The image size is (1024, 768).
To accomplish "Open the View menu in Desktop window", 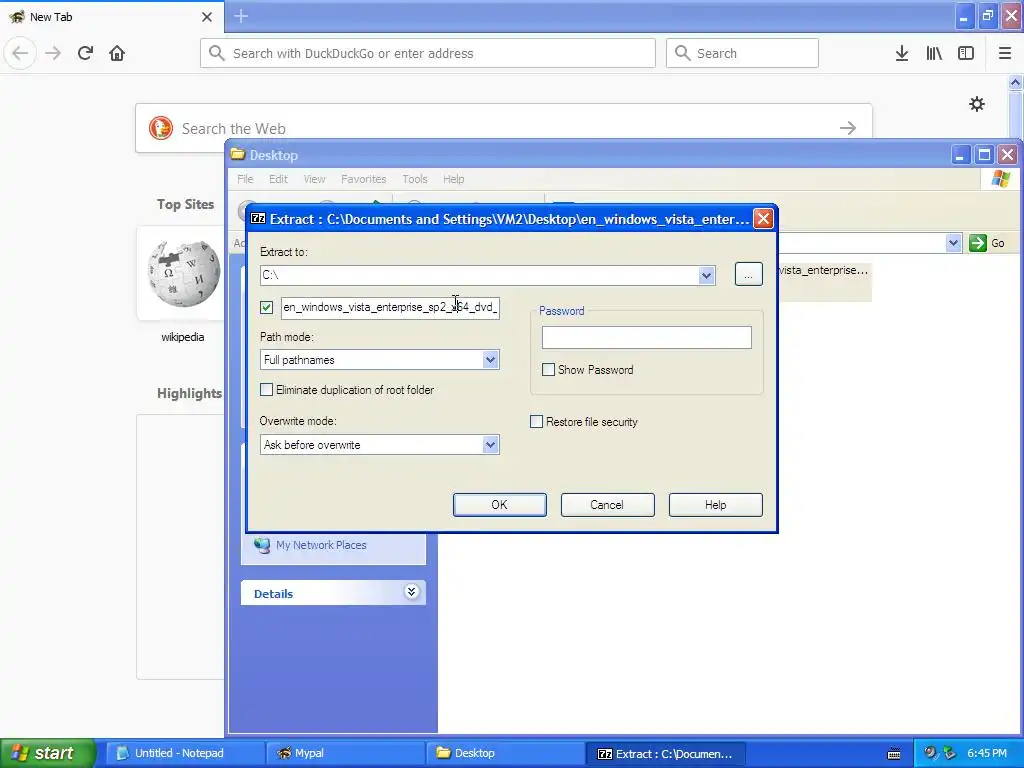I will point(314,179).
